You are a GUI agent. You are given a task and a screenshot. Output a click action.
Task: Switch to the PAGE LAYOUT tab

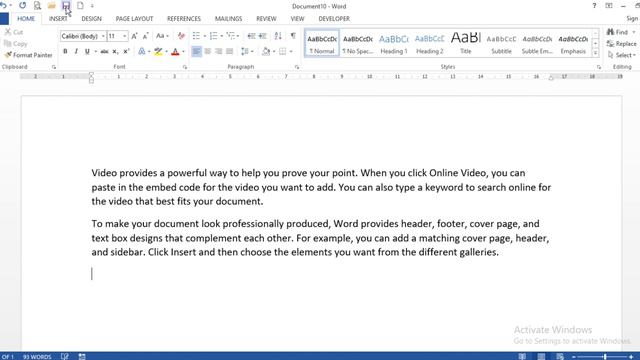(x=134, y=19)
